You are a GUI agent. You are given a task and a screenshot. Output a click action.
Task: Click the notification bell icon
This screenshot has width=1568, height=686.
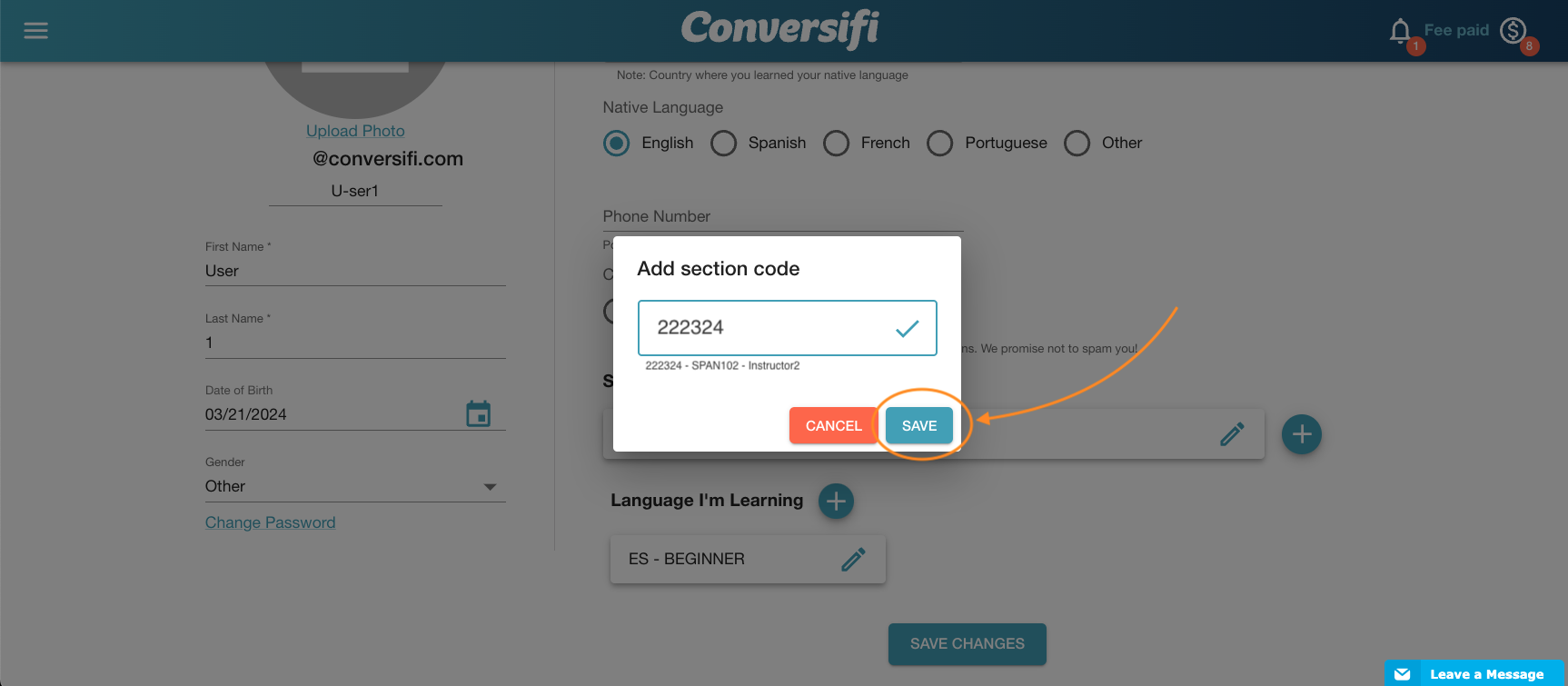click(1401, 30)
